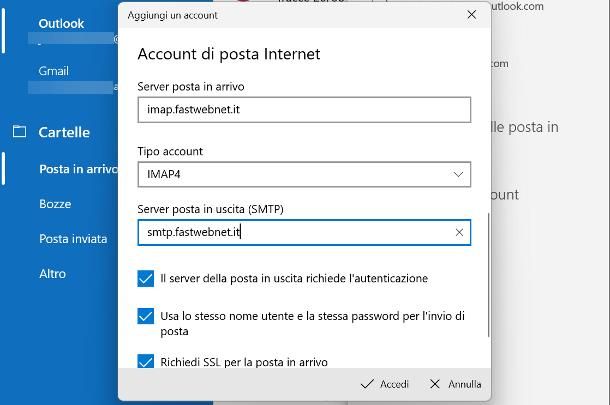Toggle same username and password checkbox

coord(146,316)
